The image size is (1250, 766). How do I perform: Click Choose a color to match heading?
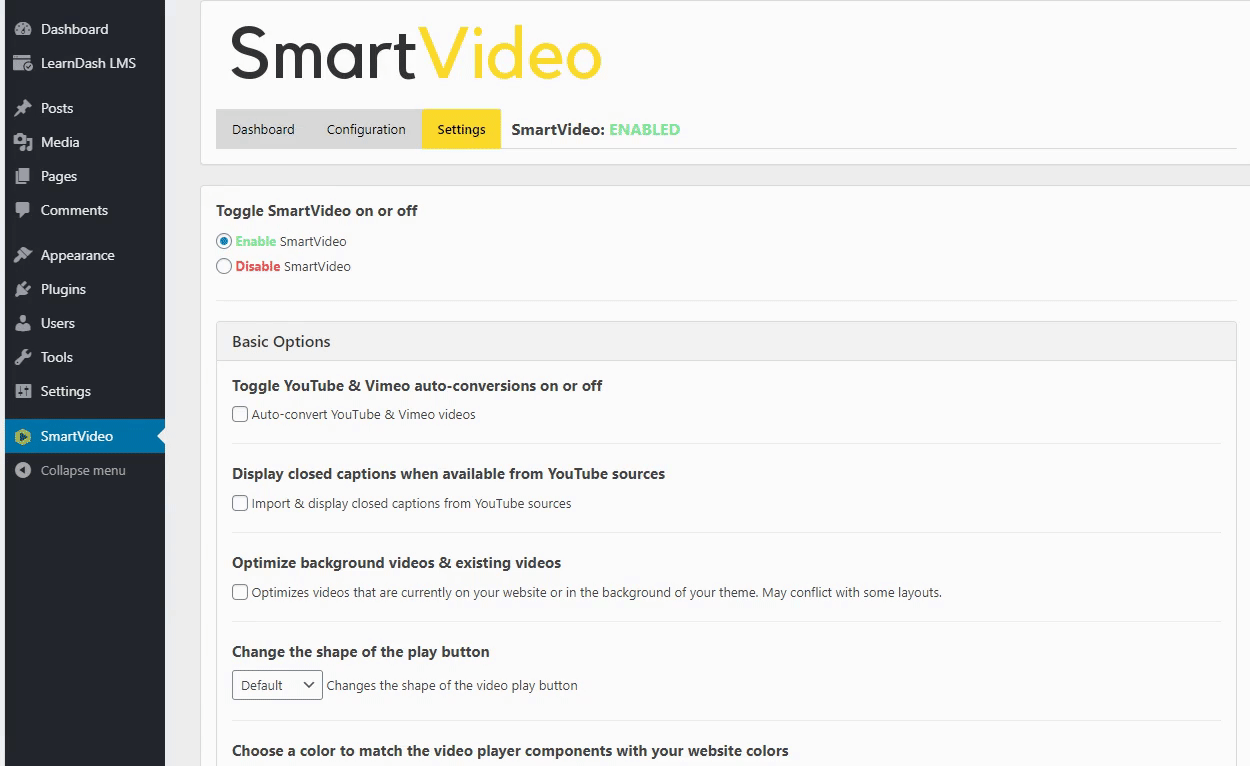click(510, 751)
